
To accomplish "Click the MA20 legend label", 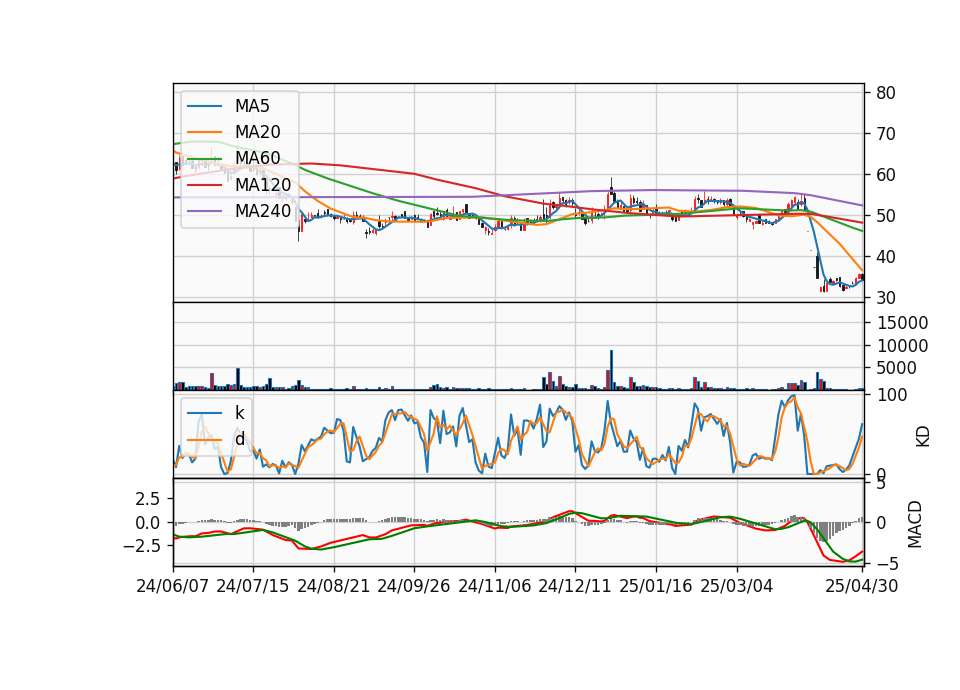I will tap(257, 132).
